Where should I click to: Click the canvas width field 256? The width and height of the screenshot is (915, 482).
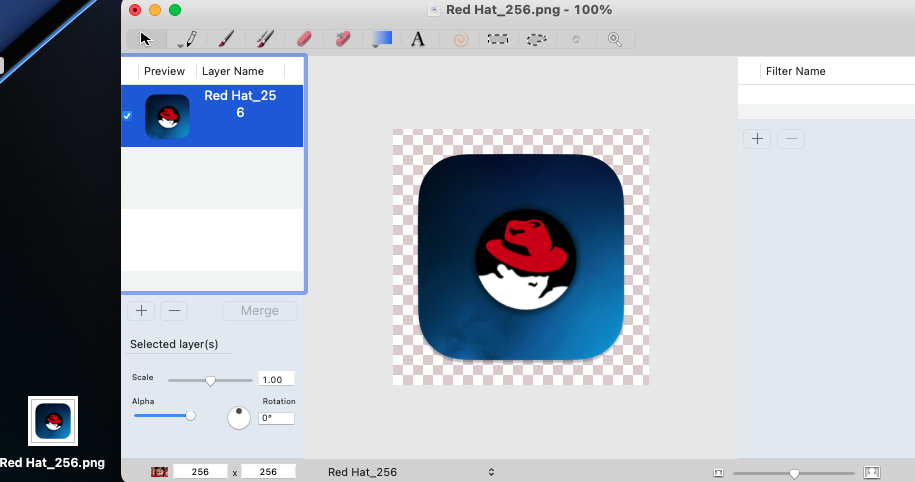[x=200, y=471]
